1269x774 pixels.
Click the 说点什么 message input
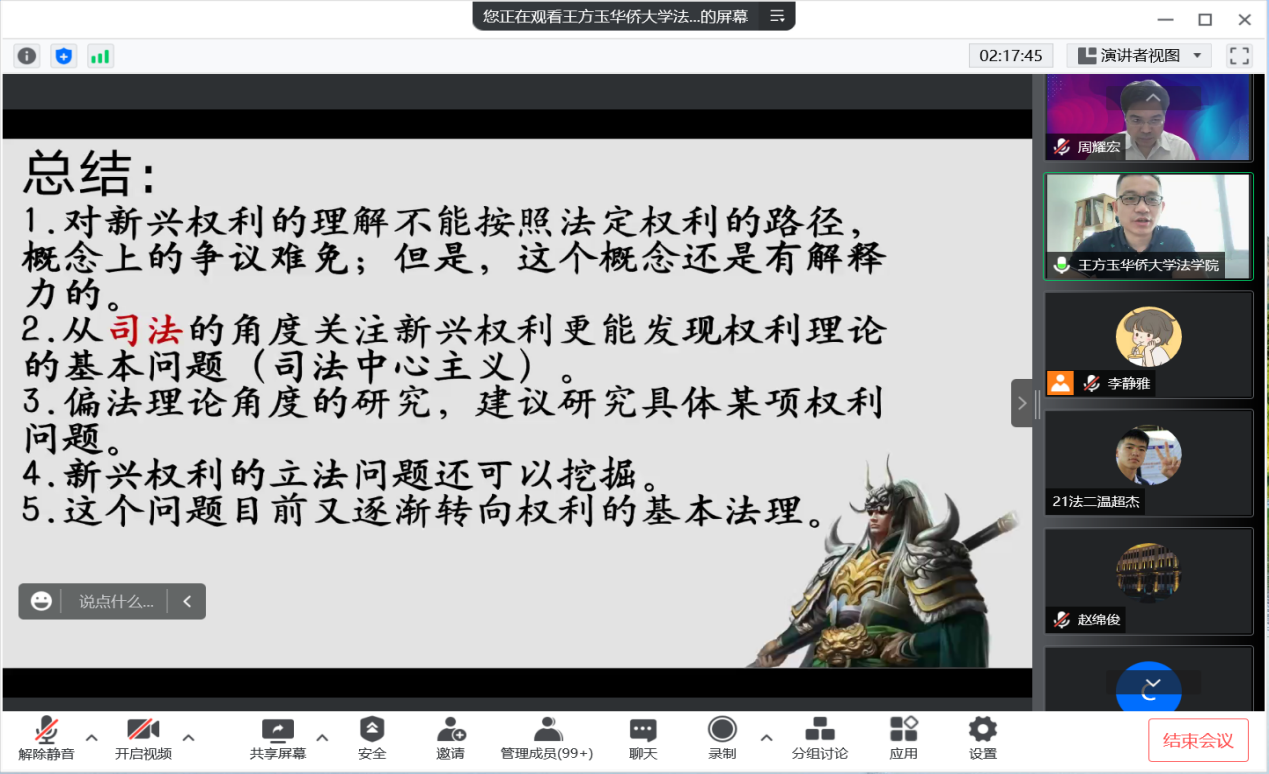116,601
